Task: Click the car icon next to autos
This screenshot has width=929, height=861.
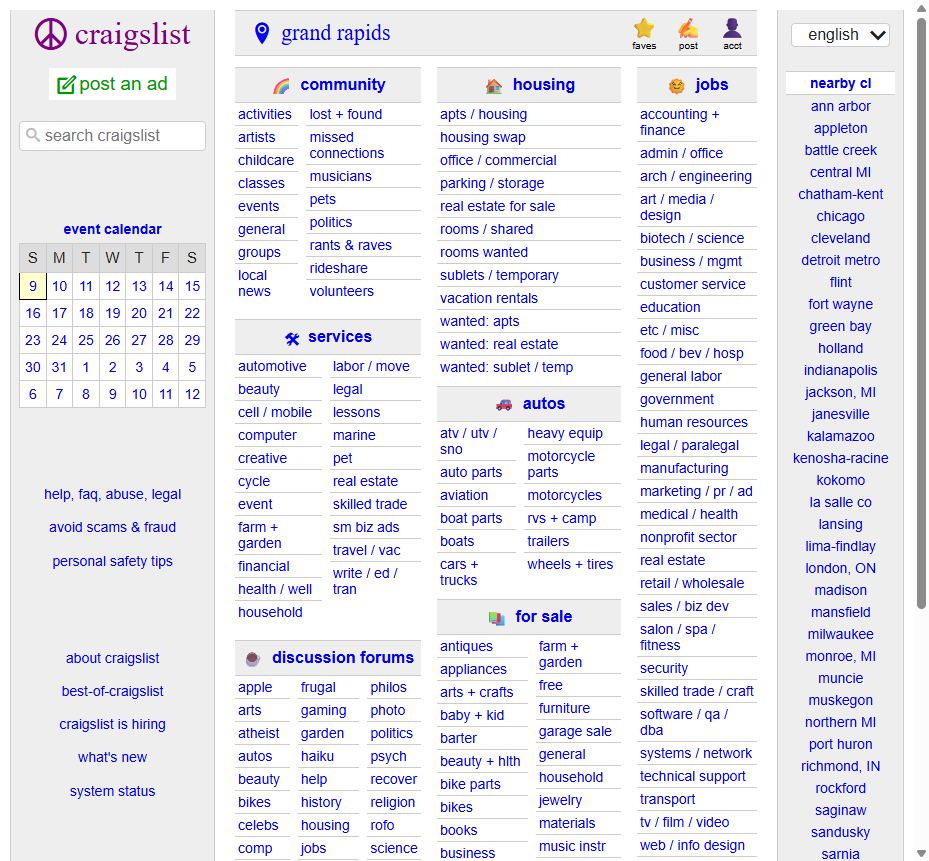Action: click(504, 405)
